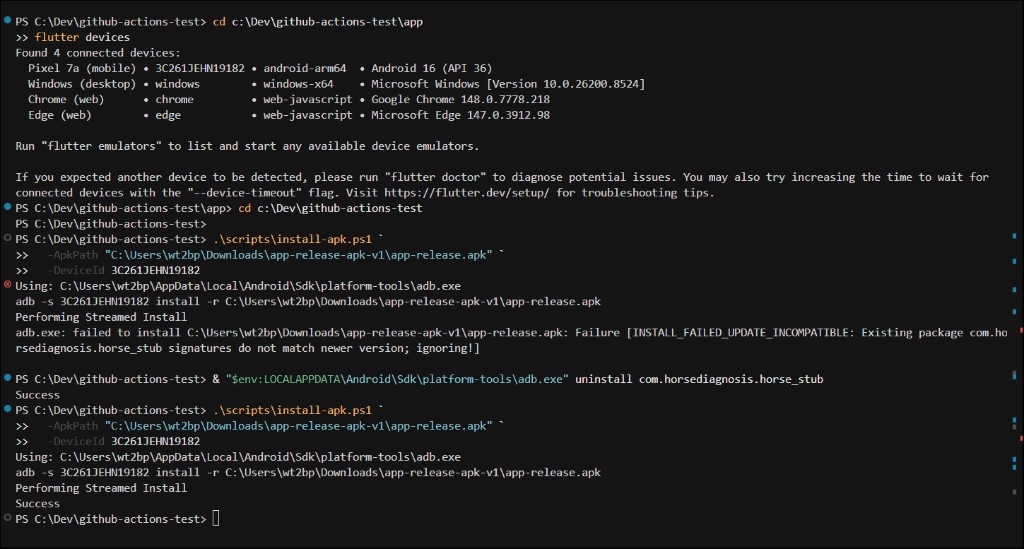Click 'Windows (desktop)' device name
This screenshot has height=549, width=1024.
(82, 84)
